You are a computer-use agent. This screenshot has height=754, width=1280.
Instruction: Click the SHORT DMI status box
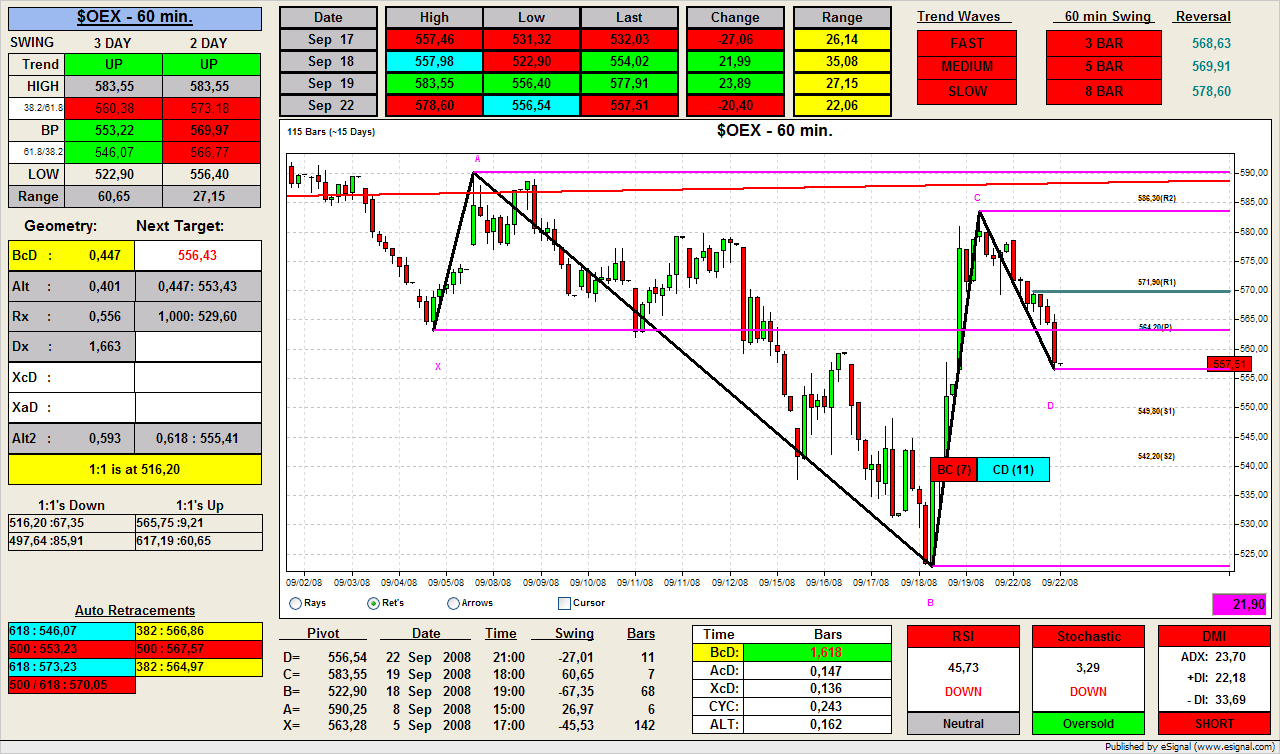(1214, 723)
